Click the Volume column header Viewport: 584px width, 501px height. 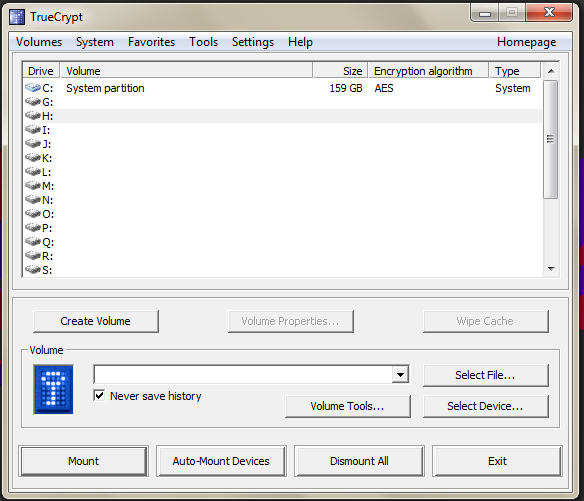click(186, 71)
